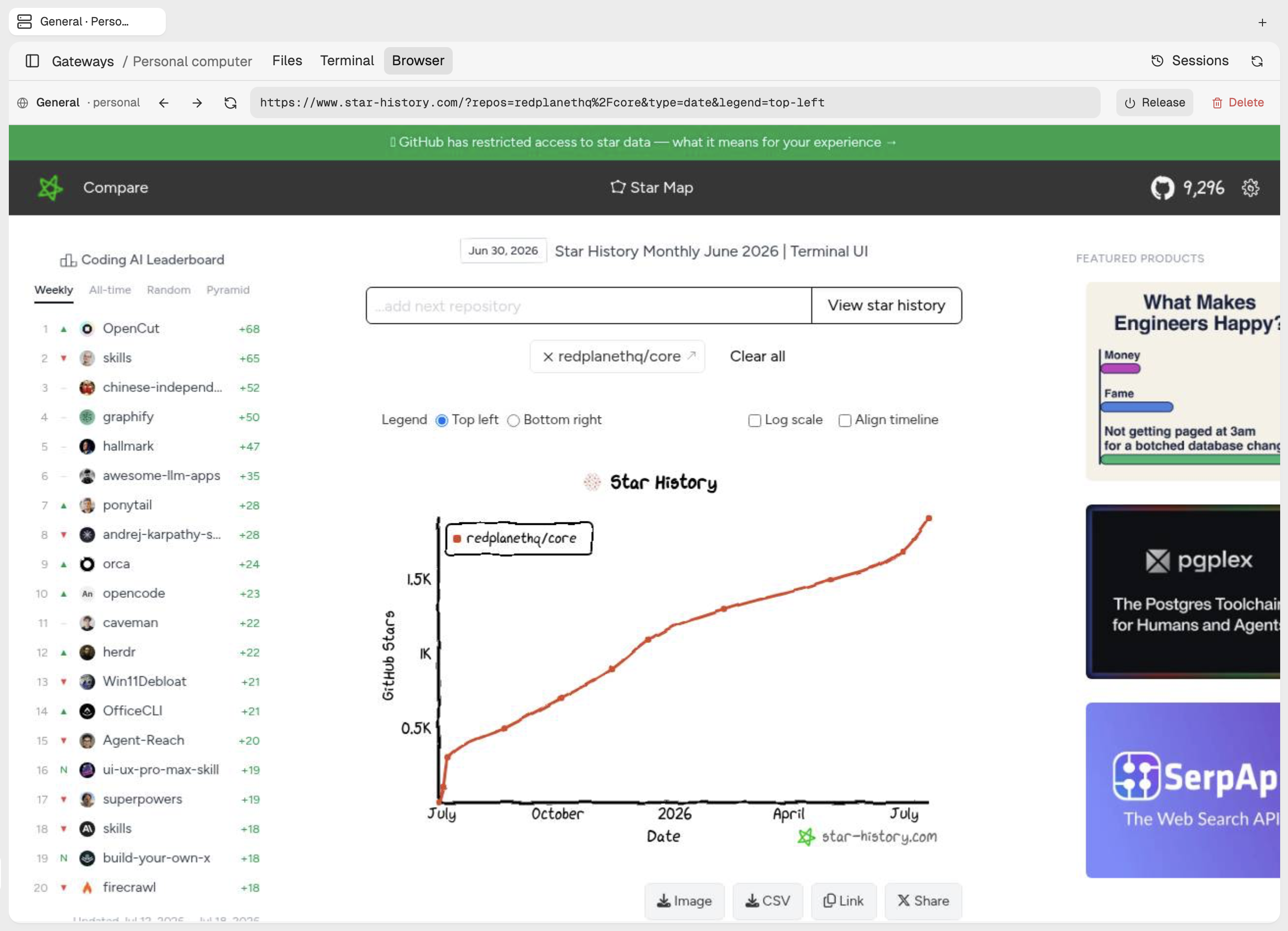This screenshot has width=1288, height=931.
Task: Select Pyramid leaderboard tab
Action: coord(228,290)
